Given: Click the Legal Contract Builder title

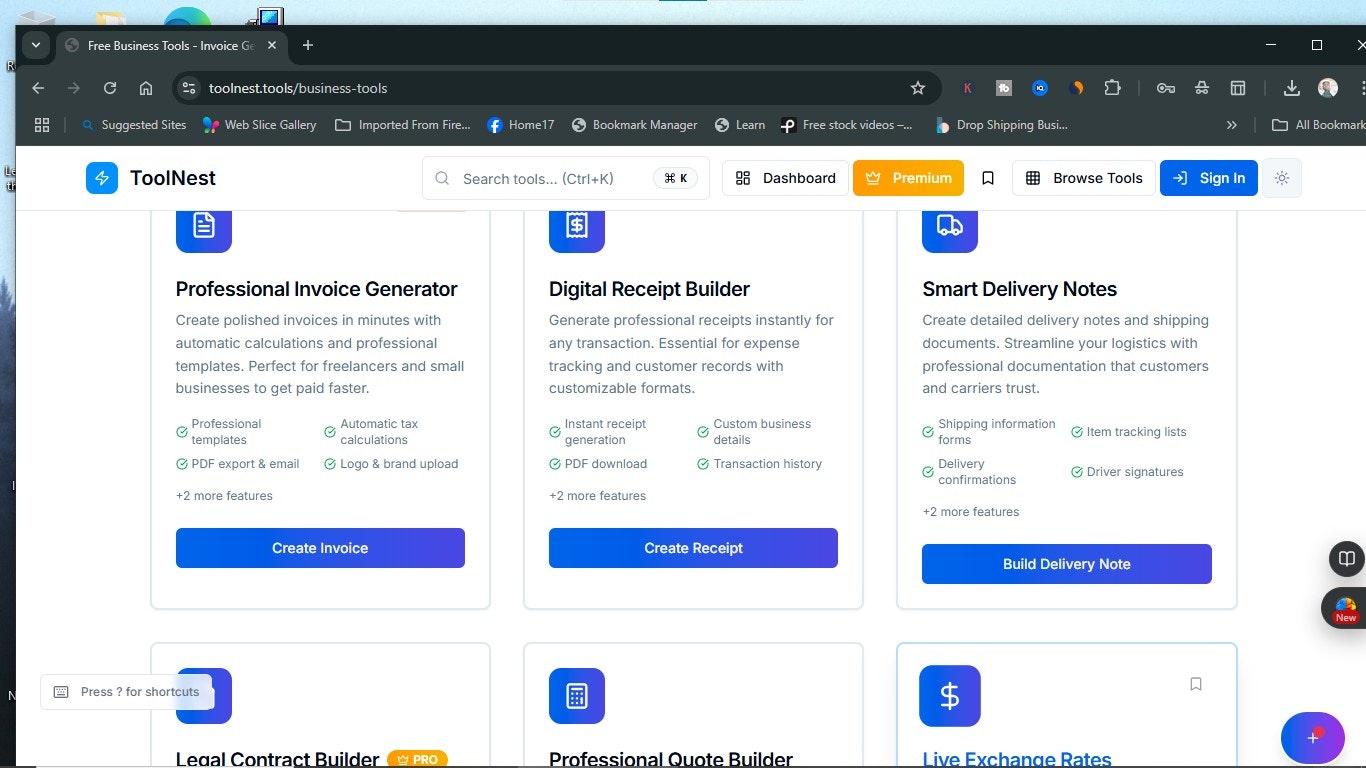Looking at the screenshot, I should (x=277, y=759).
